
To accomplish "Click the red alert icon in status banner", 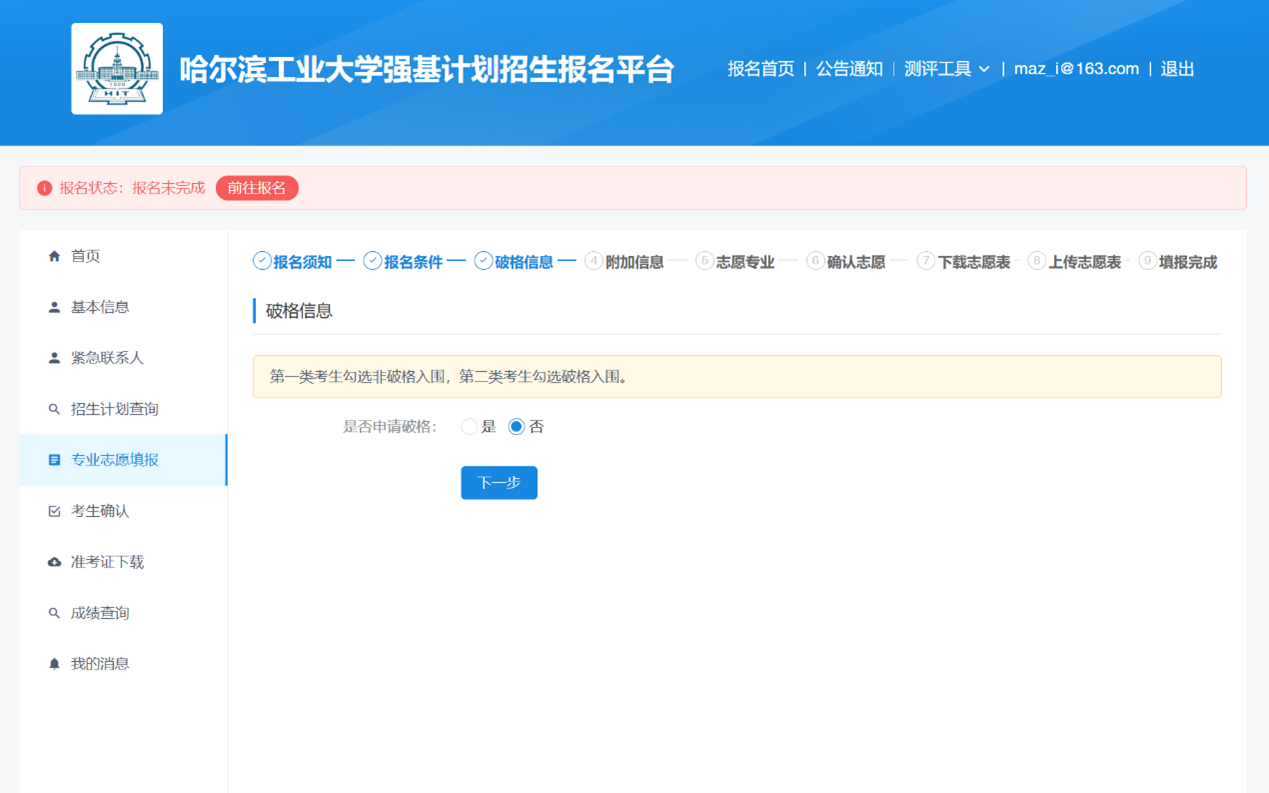I will [44, 188].
